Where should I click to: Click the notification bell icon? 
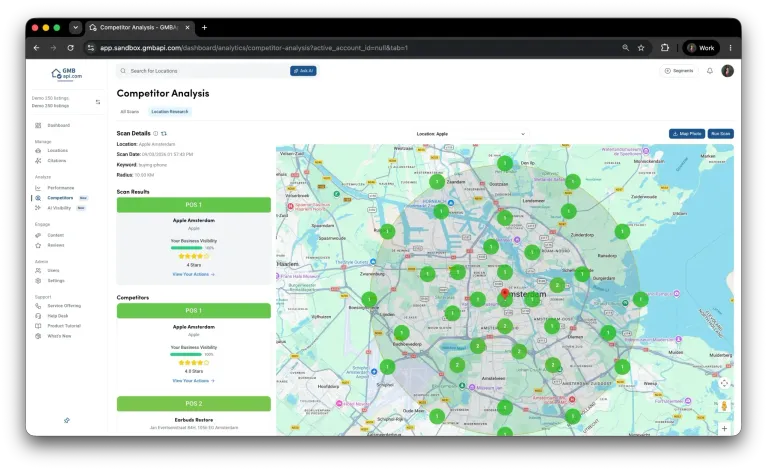[x=710, y=71]
